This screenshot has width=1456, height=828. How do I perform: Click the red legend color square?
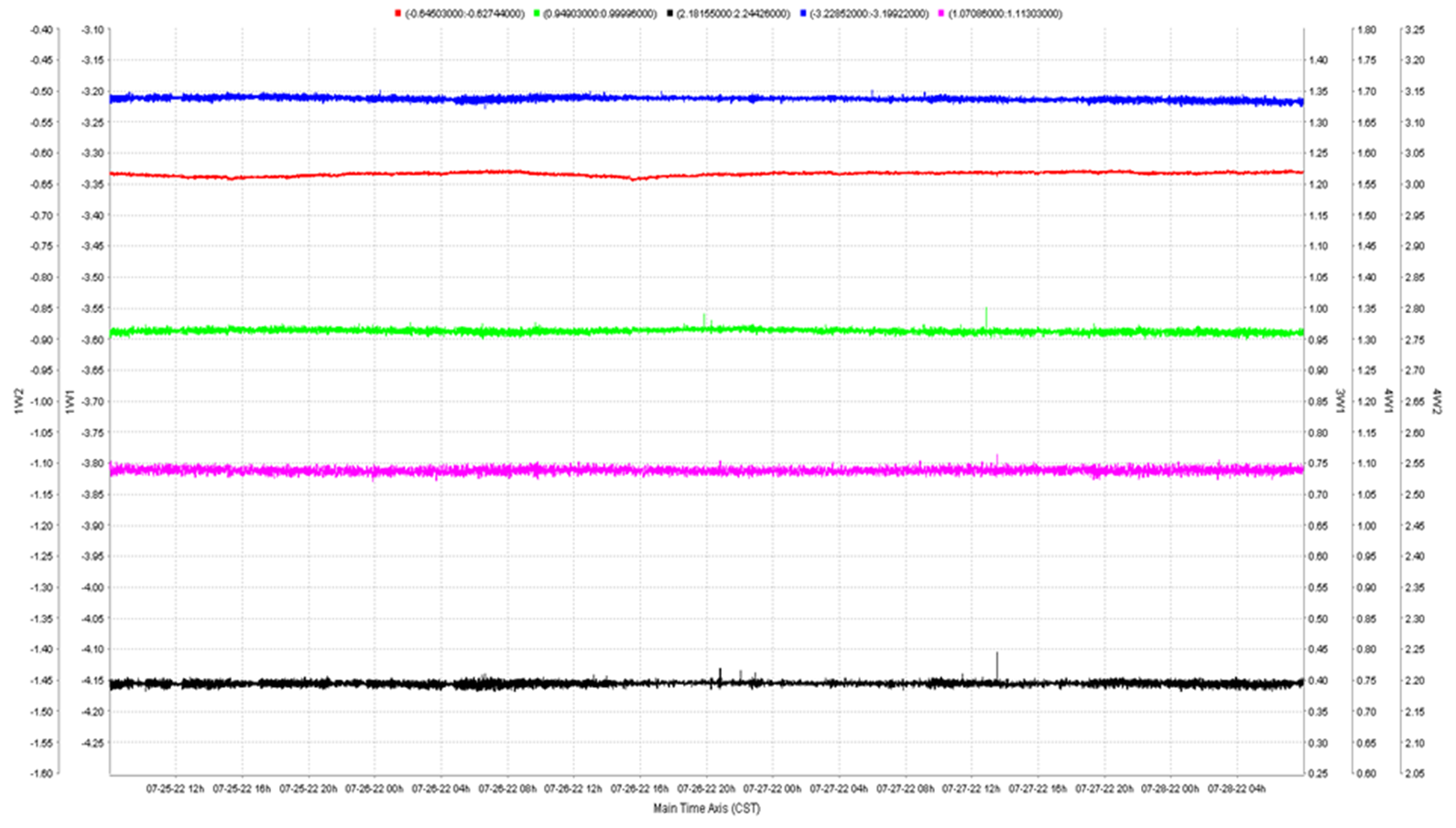point(397,14)
